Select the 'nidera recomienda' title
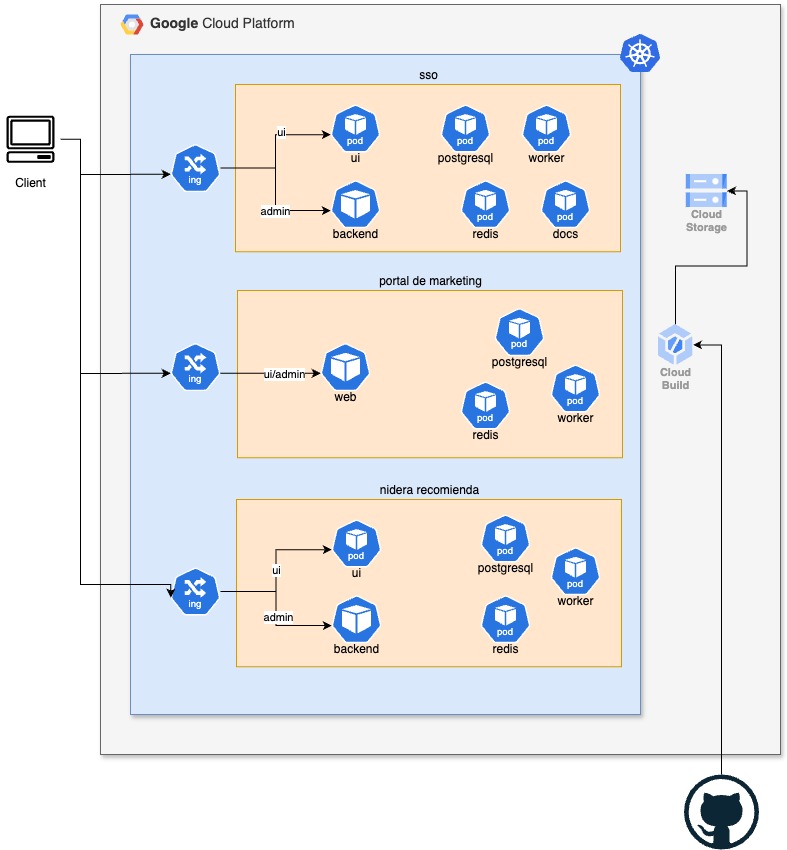787x850 pixels. click(x=429, y=490)
